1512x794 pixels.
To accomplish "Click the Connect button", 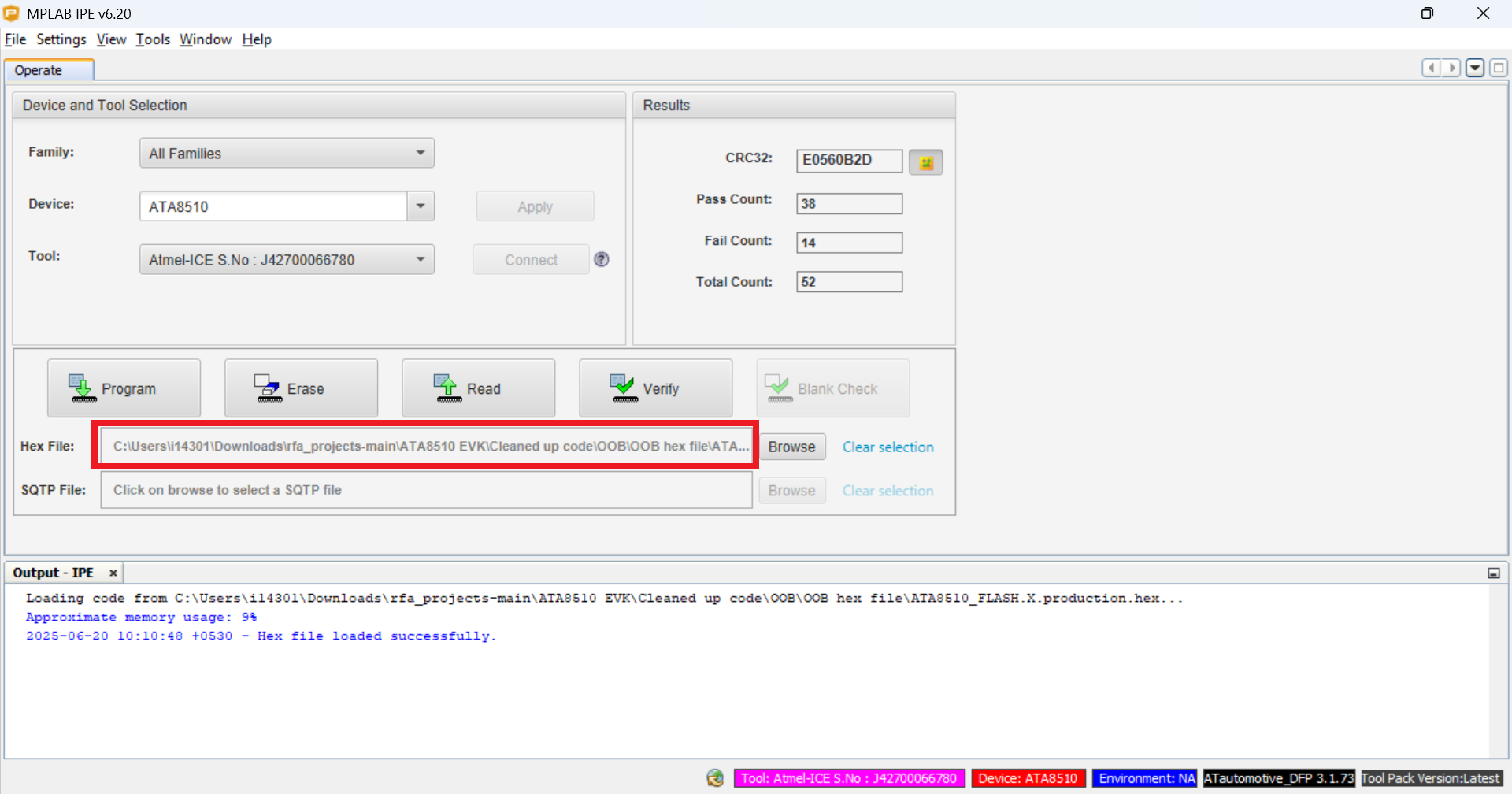I will tap(531, 259).
